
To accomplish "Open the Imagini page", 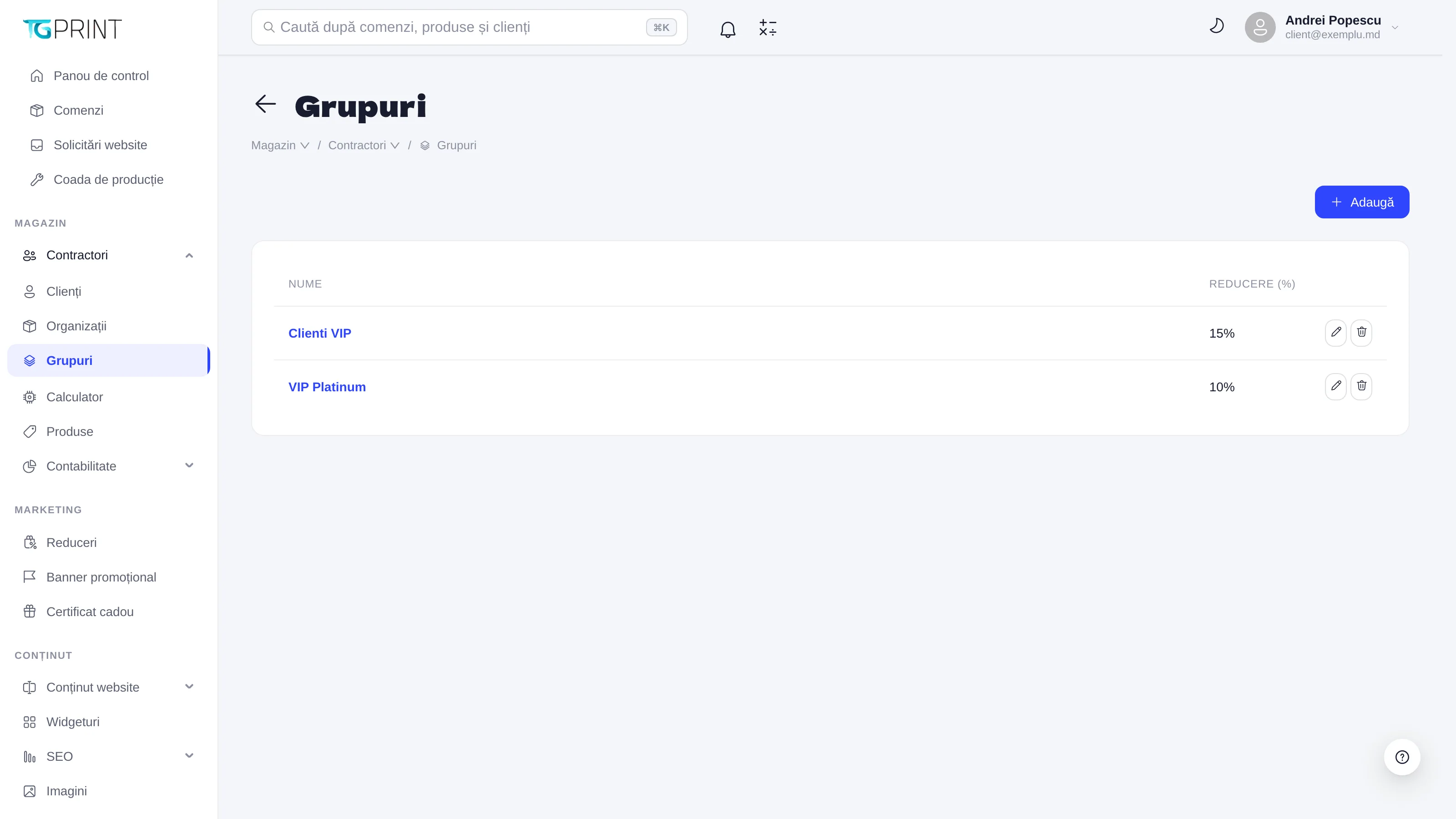I will coord(109,791).
